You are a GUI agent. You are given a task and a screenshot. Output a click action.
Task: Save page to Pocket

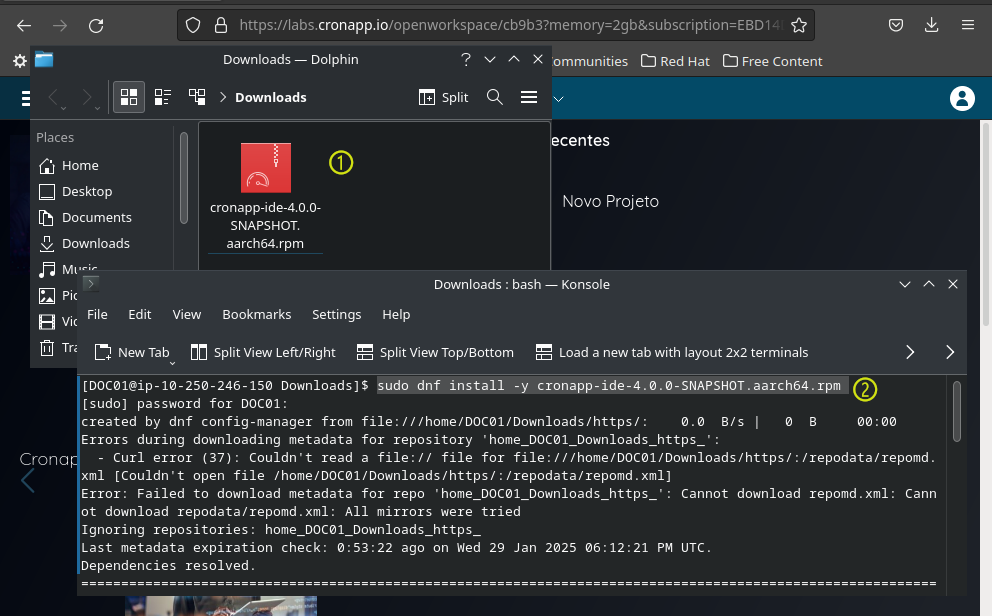coord(896,25)
